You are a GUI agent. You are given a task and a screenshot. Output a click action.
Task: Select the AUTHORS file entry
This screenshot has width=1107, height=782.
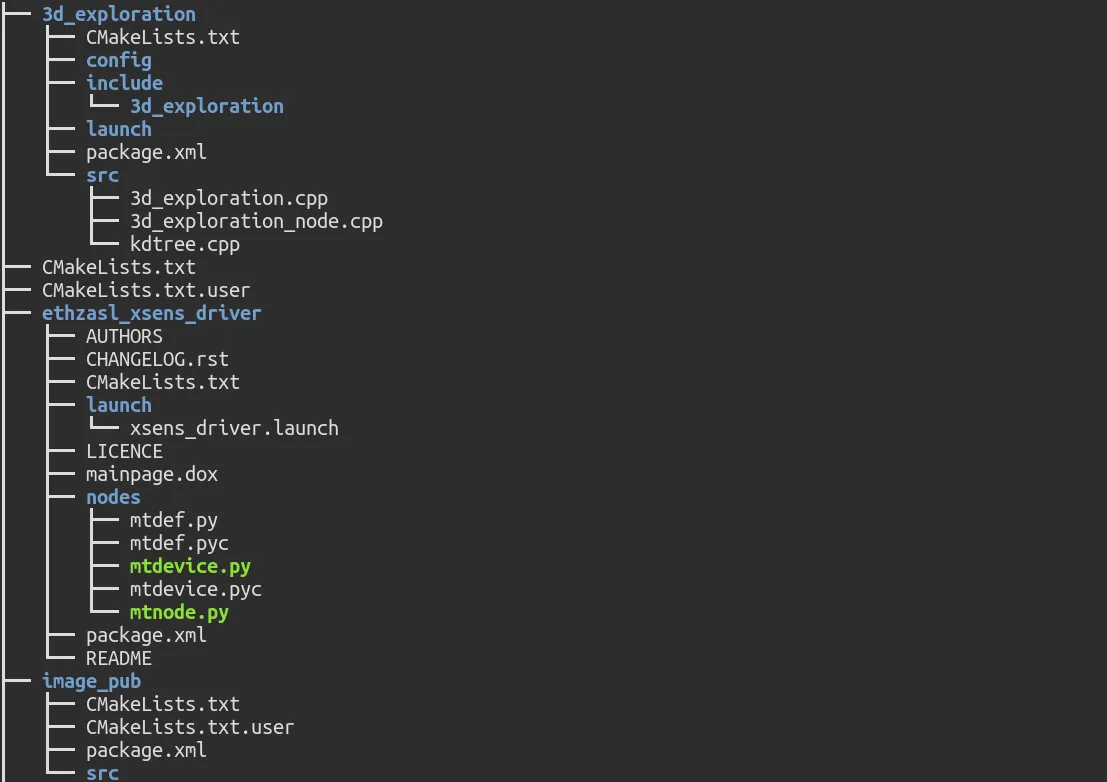click(x=124, y=336)
